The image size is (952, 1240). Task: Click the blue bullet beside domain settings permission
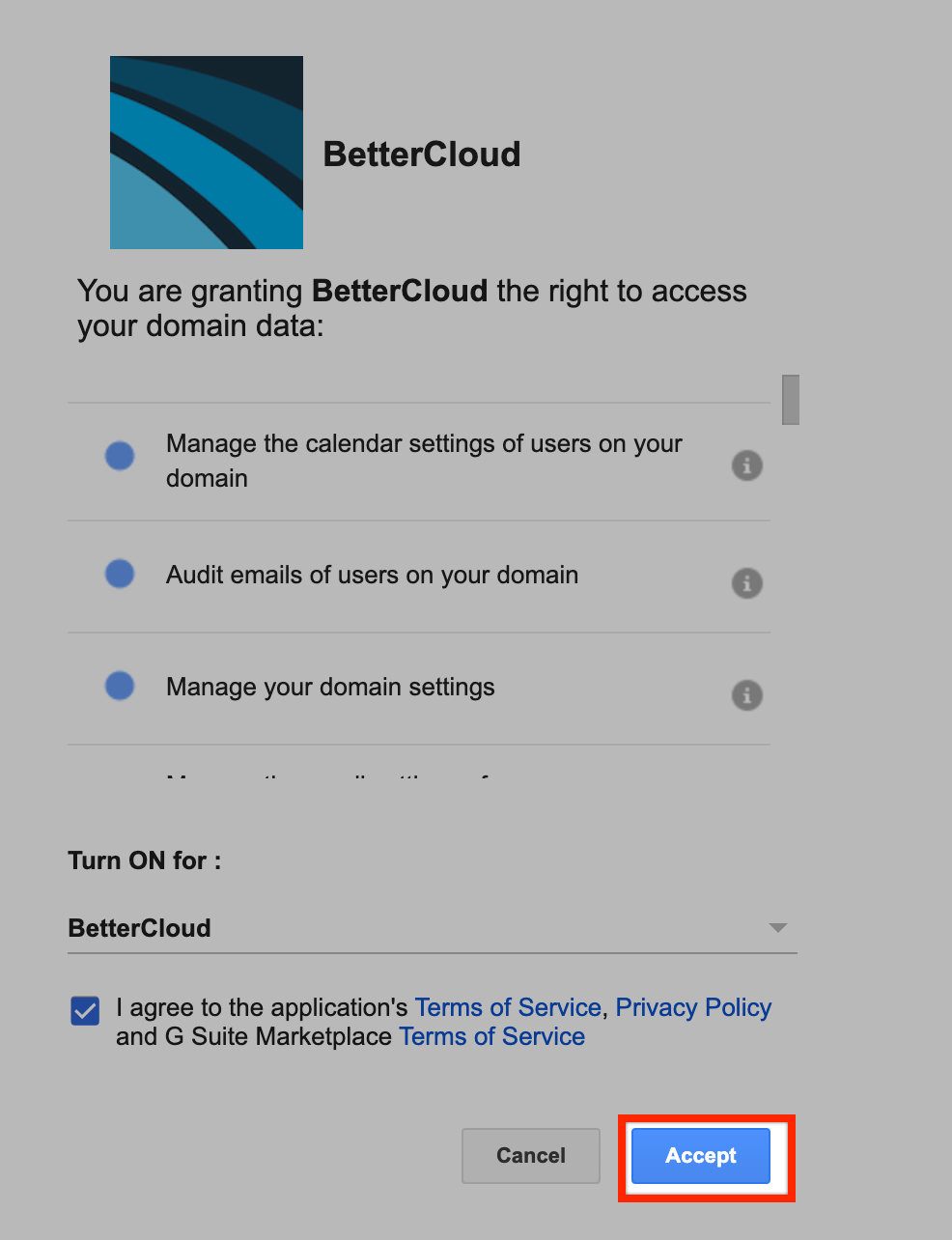click(119, 685)
